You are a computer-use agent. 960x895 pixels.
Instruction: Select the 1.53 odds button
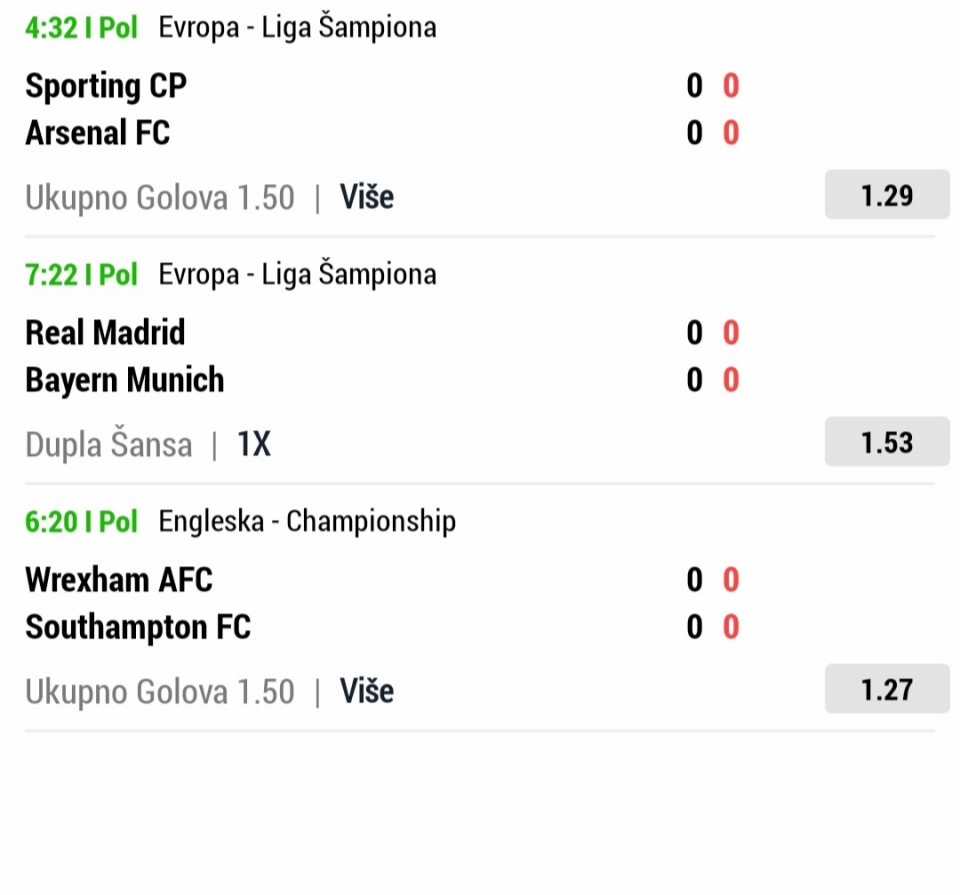click(886, 443)
